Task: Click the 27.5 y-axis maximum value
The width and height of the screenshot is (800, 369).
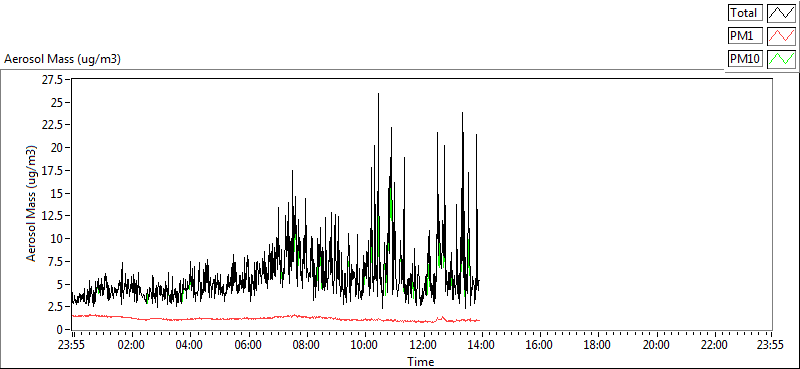Action: [53, 80]
